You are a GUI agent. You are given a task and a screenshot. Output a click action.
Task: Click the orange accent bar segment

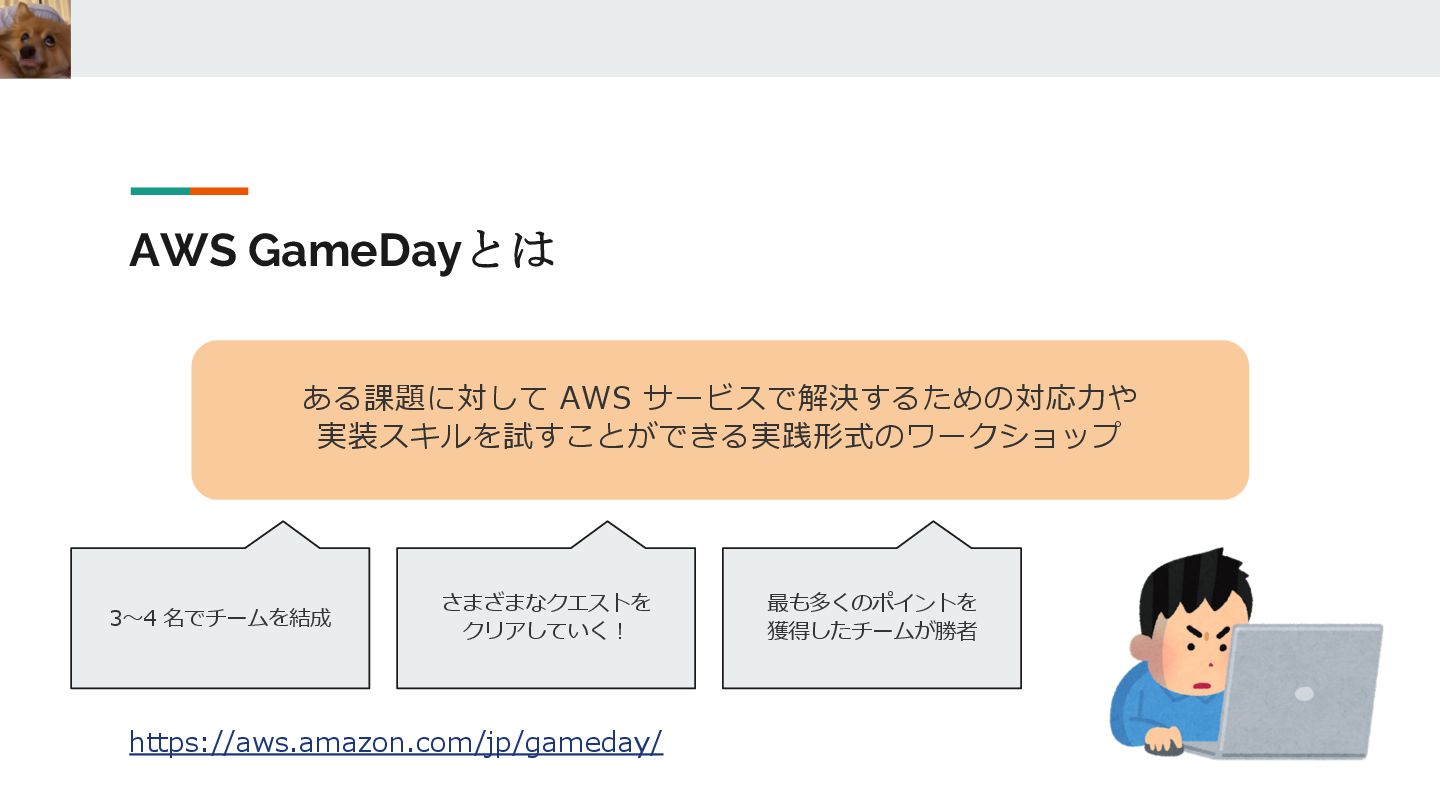tap(219, 191)
